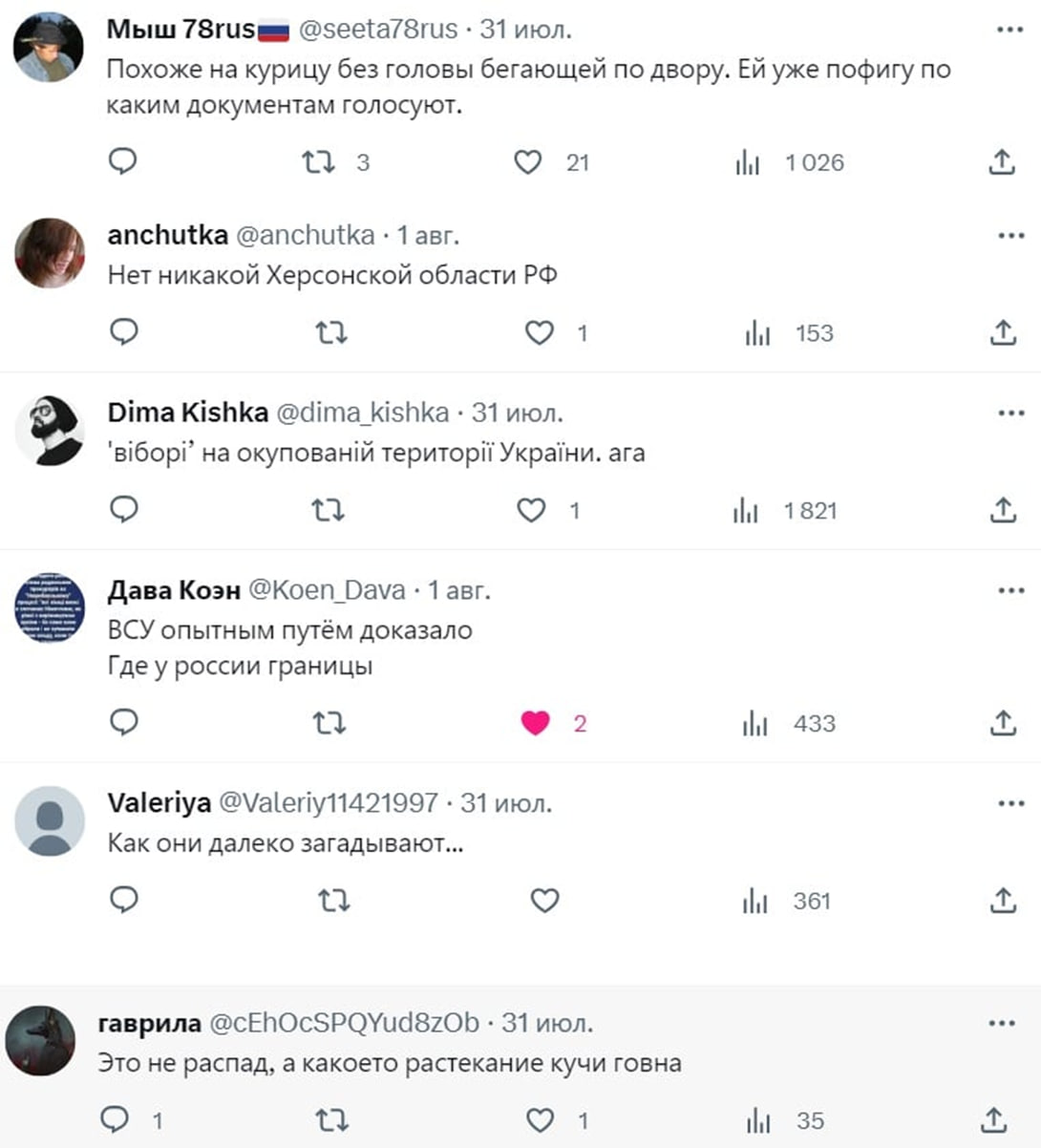Screen dimensions: 1041x1148
Task: Reply to Дава Коэн's tweet
Action: [124, 722]
